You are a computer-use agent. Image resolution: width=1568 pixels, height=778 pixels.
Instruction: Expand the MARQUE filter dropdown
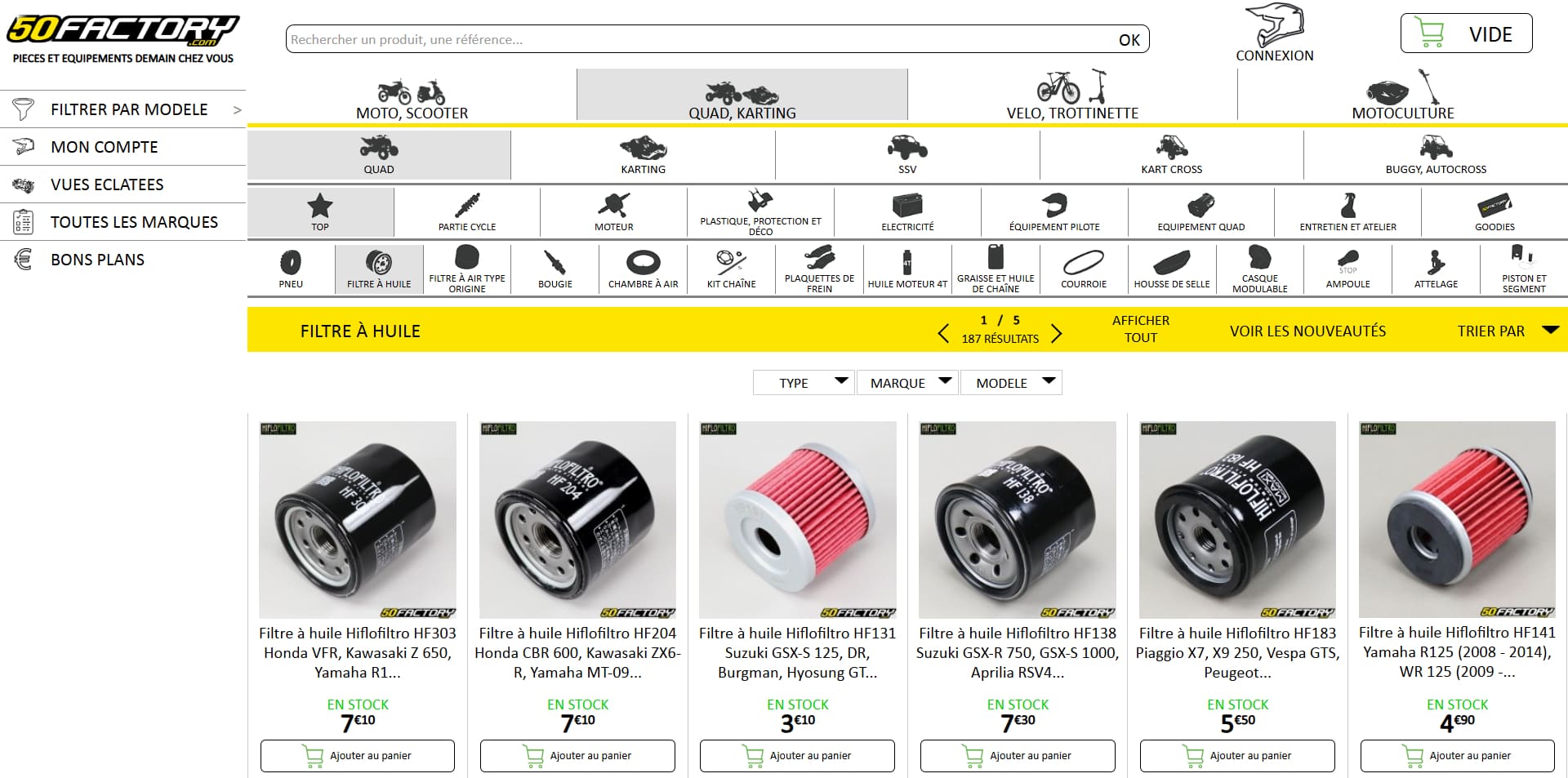pos(907,383)
